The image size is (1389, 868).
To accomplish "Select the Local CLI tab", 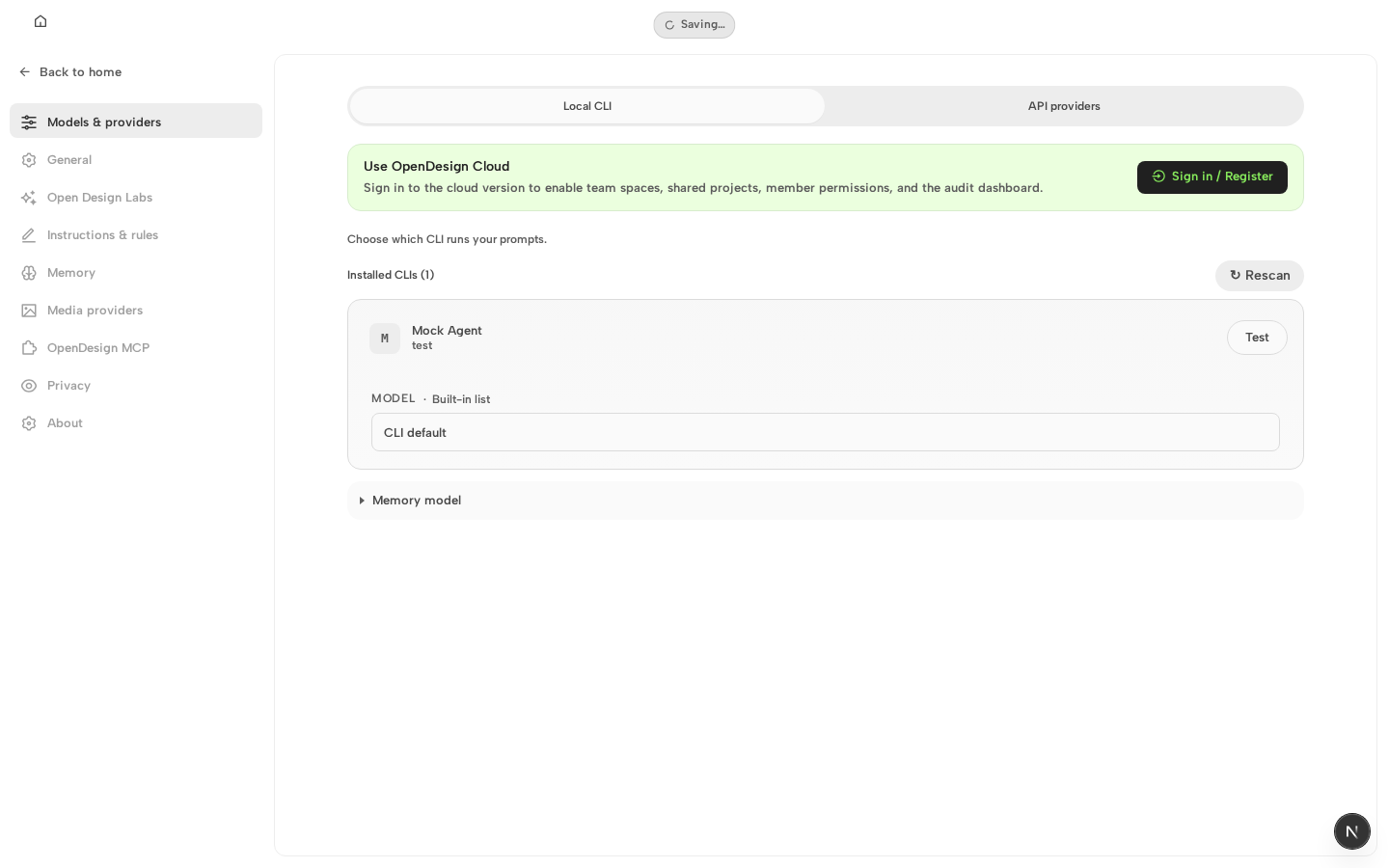I will (x=587, y=106).
